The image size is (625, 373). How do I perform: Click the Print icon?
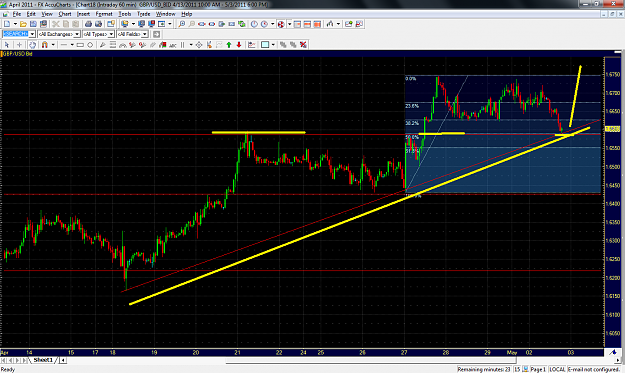(x=88, y=24)
